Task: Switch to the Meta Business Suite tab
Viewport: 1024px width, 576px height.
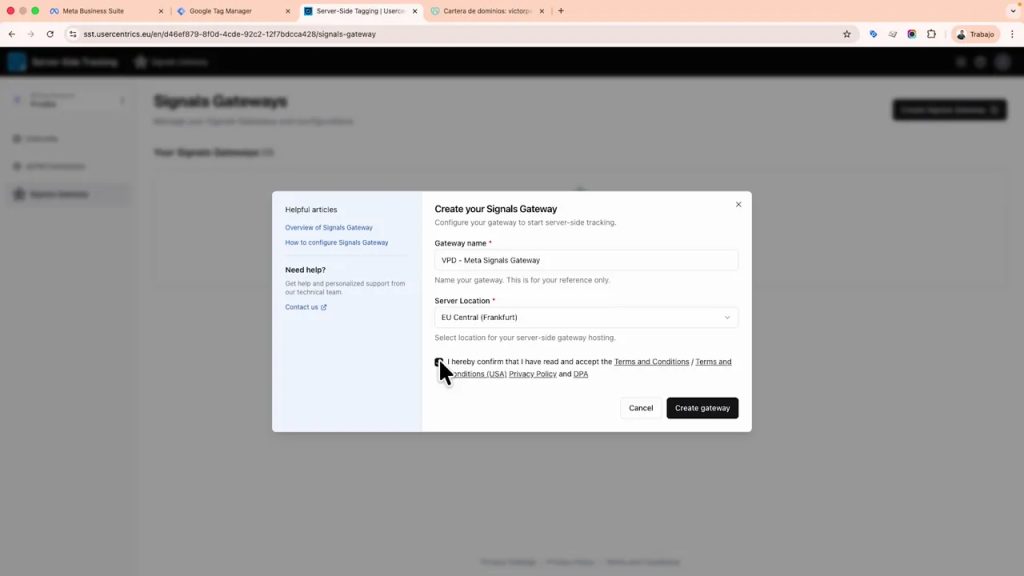Action: (x=93, y=11)
